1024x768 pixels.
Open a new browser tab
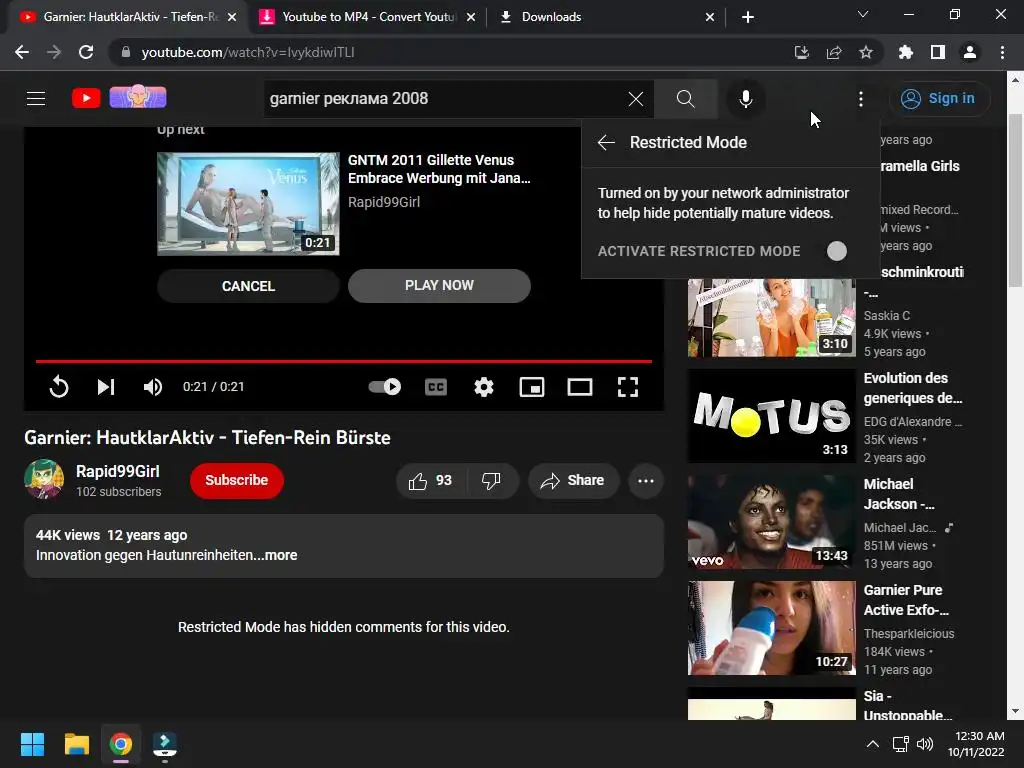point(748,17)
